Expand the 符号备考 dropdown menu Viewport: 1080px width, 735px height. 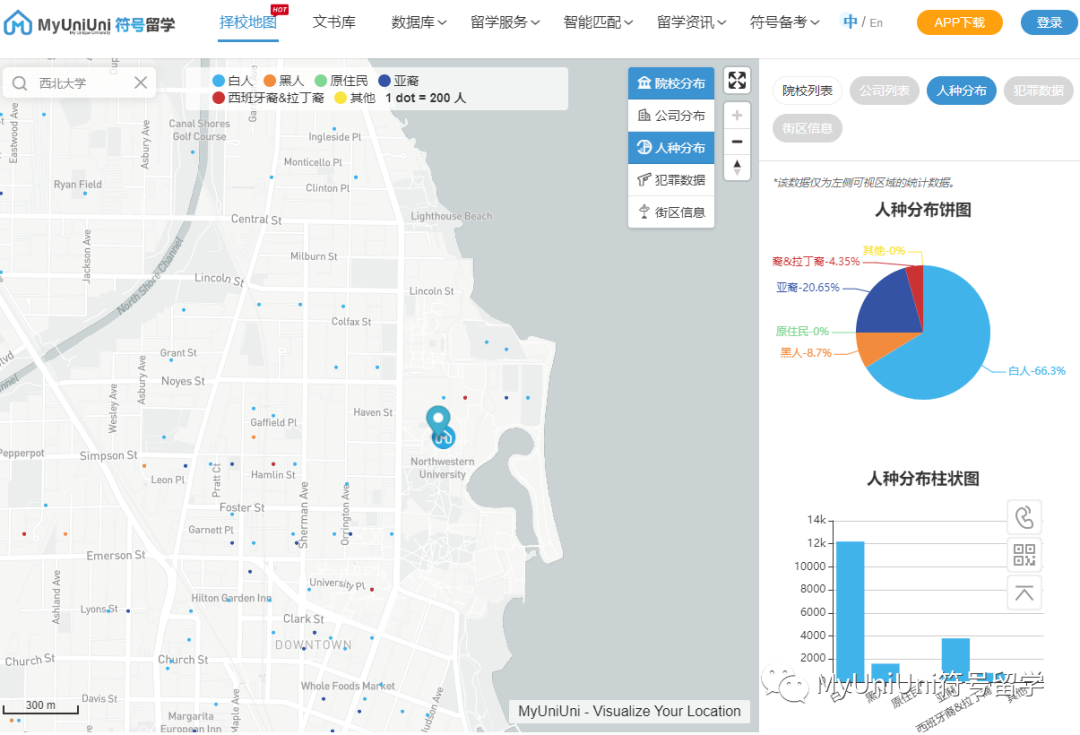point(785,23)
